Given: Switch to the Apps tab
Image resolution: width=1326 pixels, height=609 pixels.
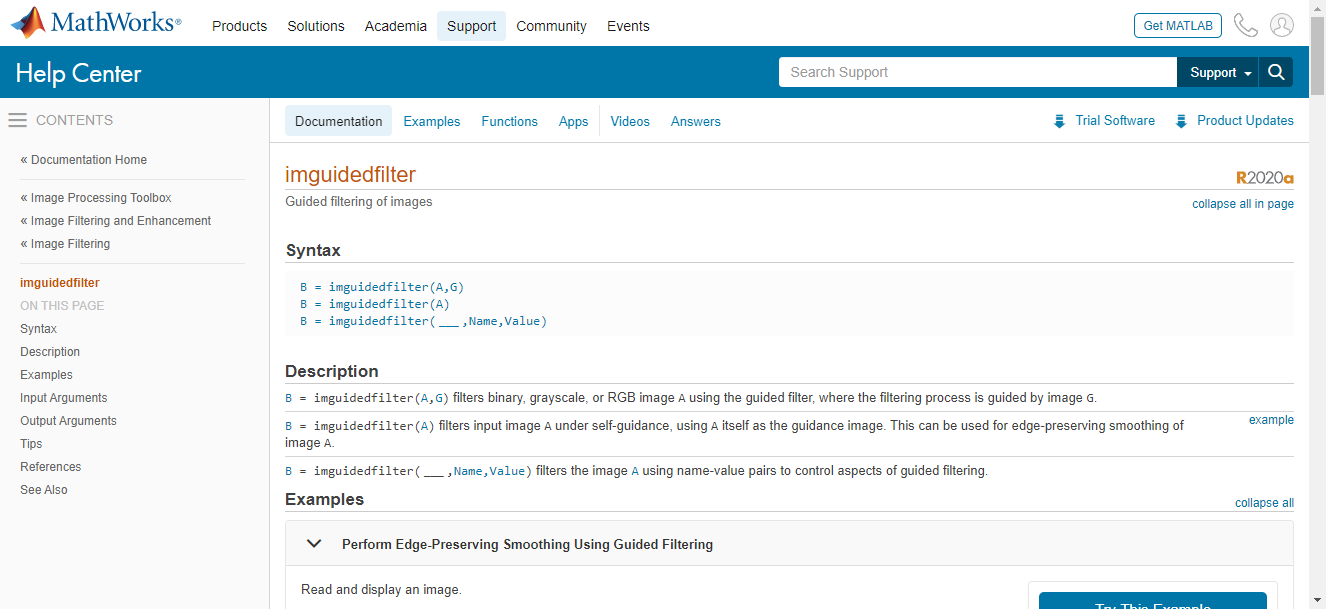Looking at the screenshot, I should [573, 121].
